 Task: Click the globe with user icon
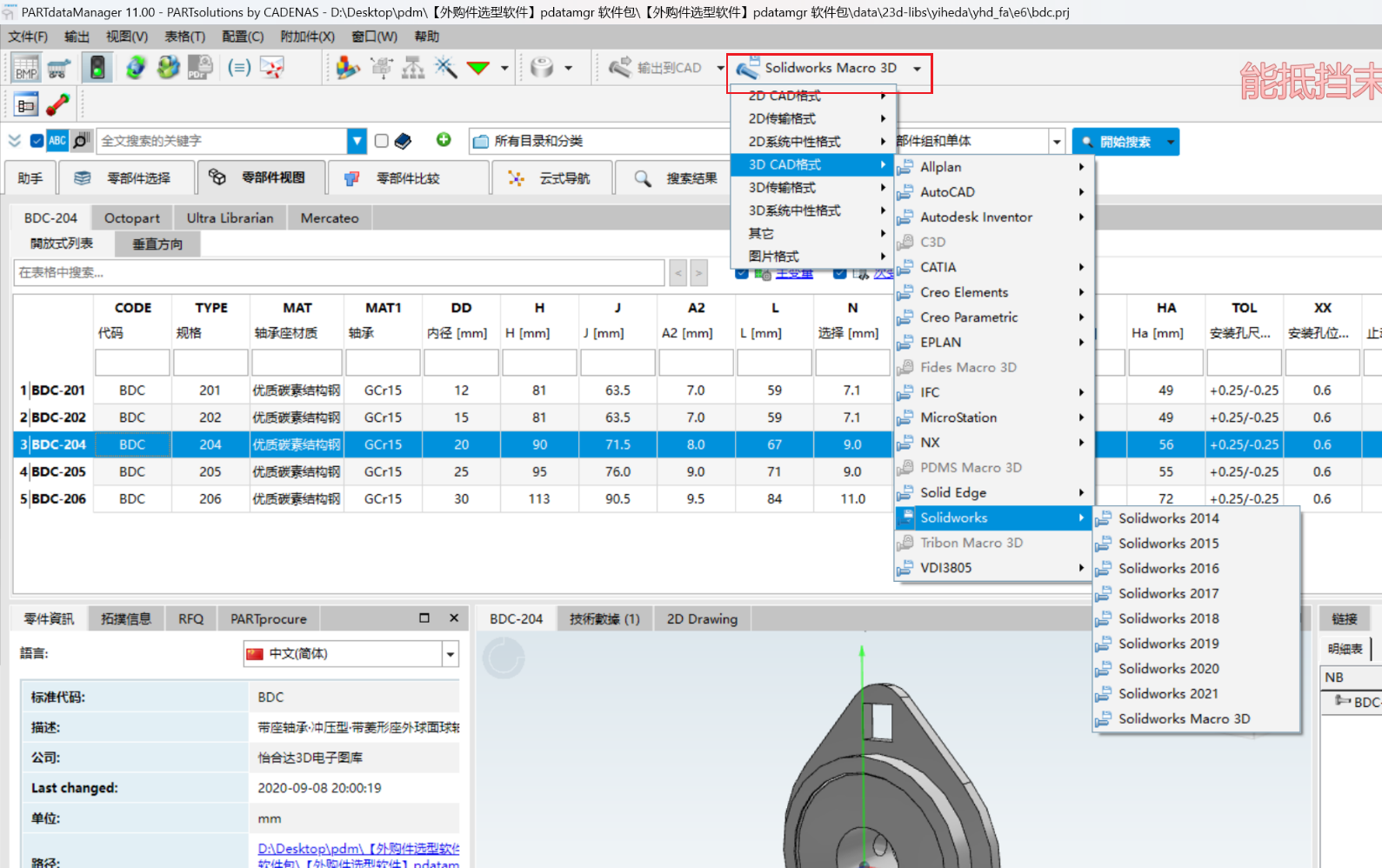pos(168,68)
